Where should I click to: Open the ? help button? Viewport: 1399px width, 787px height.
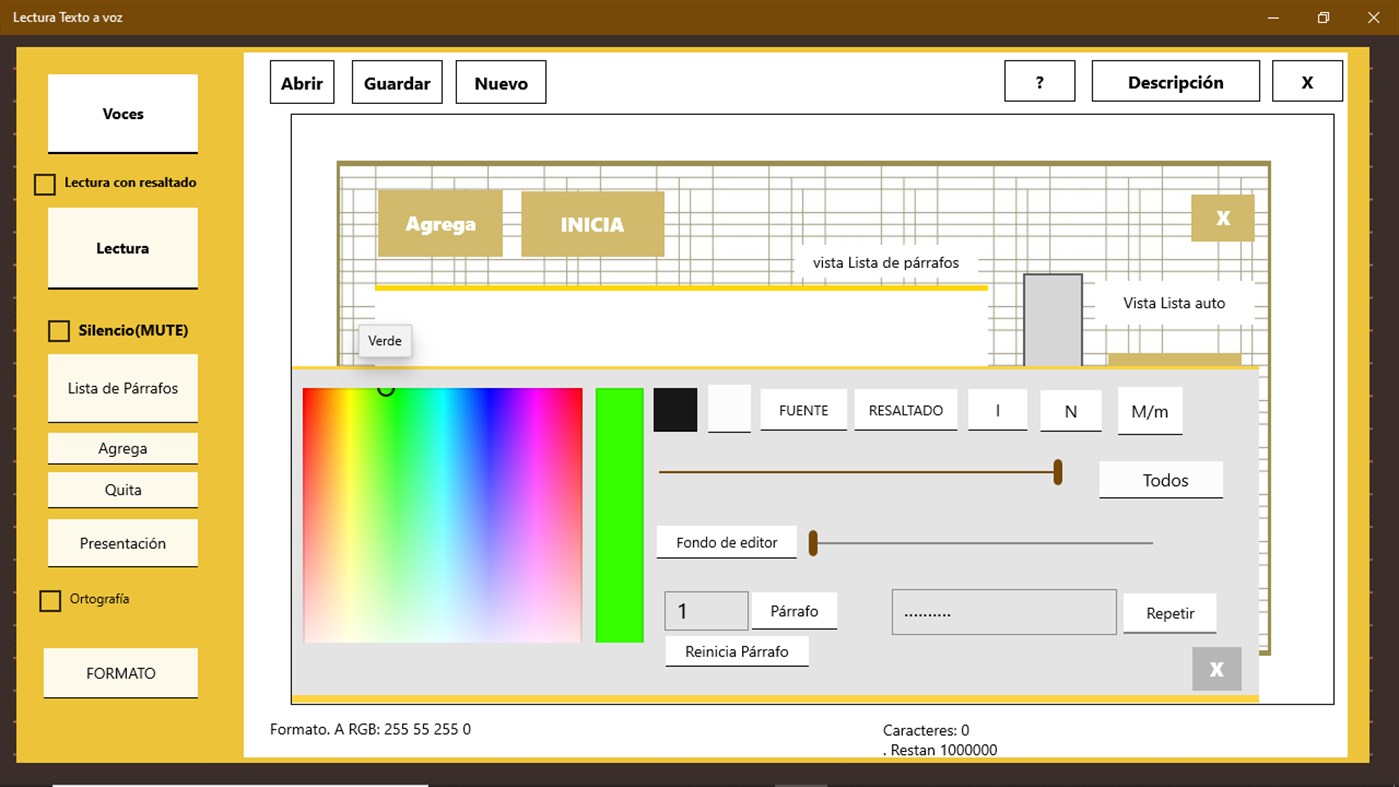pos(1039,81)
